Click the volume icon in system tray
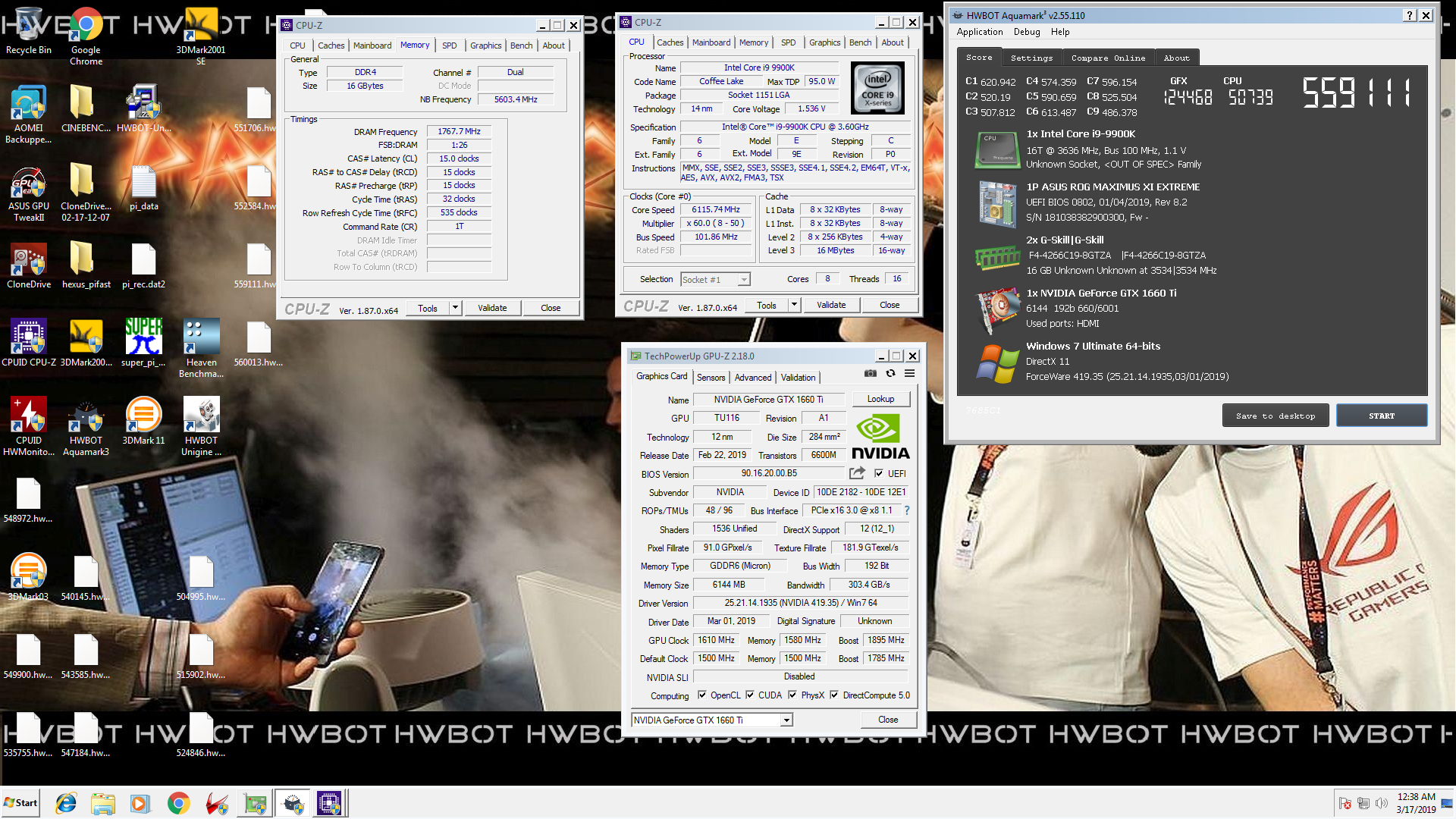Screen dimensions: 1456x819 [x=1382, y=803]
